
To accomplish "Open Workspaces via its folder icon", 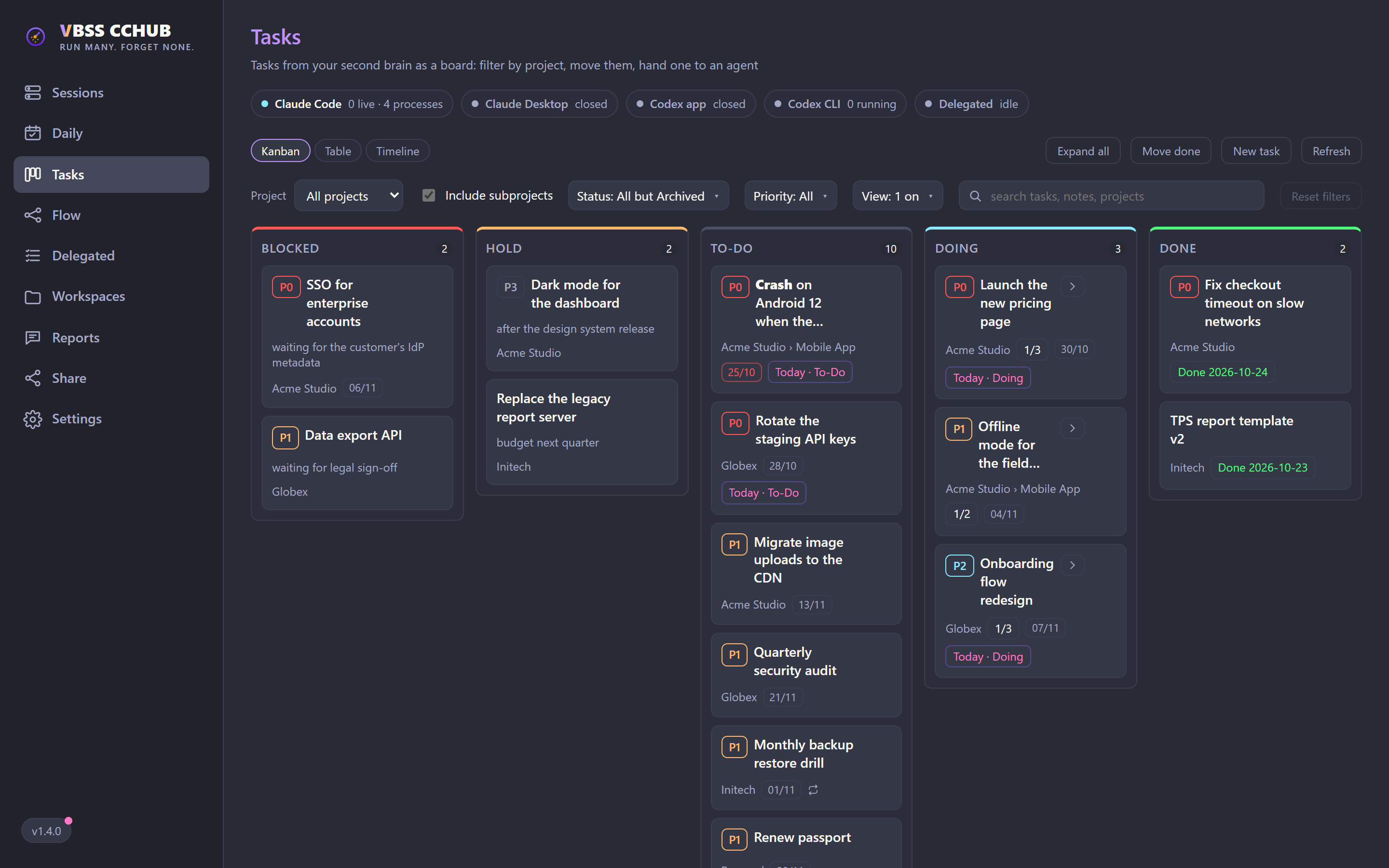I will click(x=33, y=297).
